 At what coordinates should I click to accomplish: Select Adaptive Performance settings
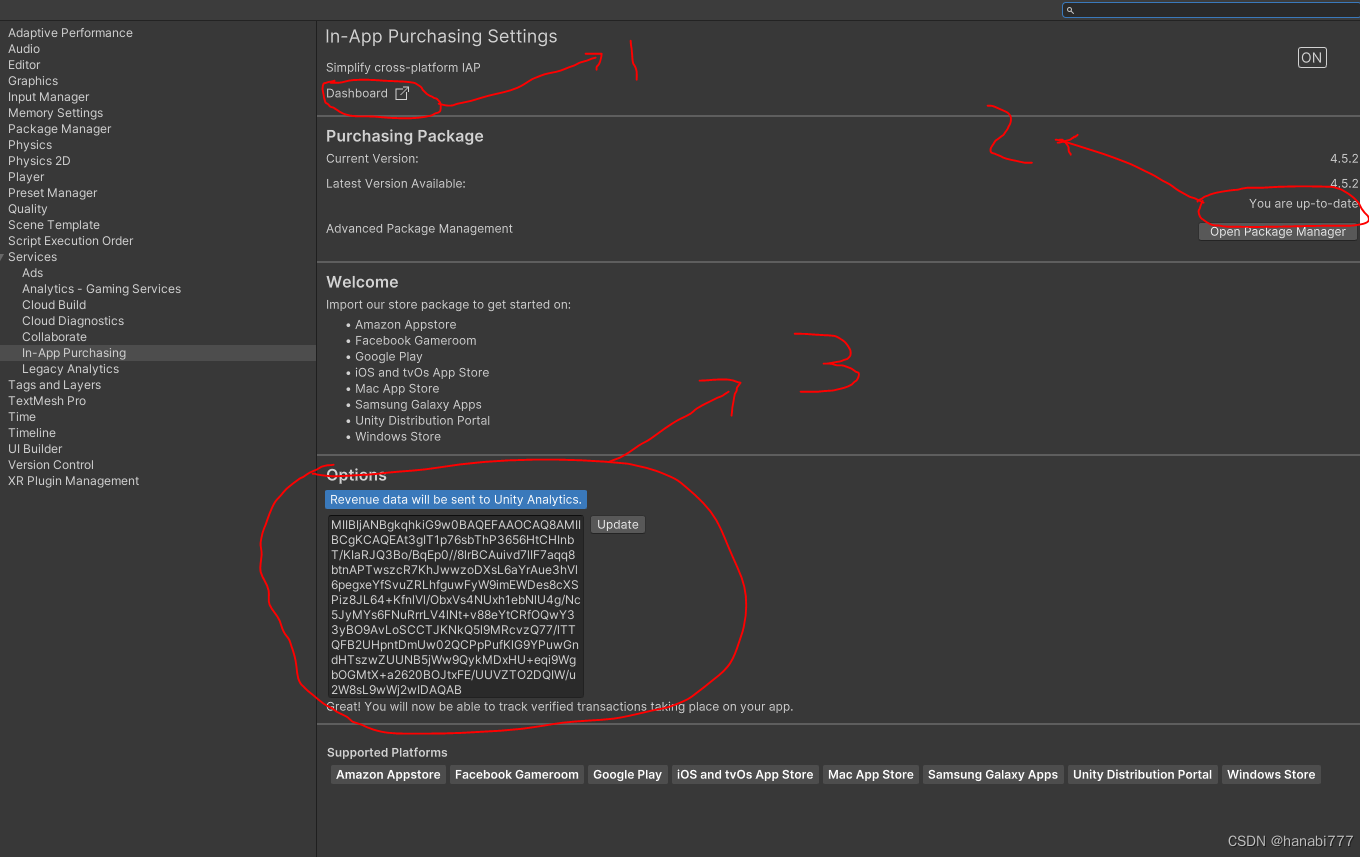pos(70,33)
